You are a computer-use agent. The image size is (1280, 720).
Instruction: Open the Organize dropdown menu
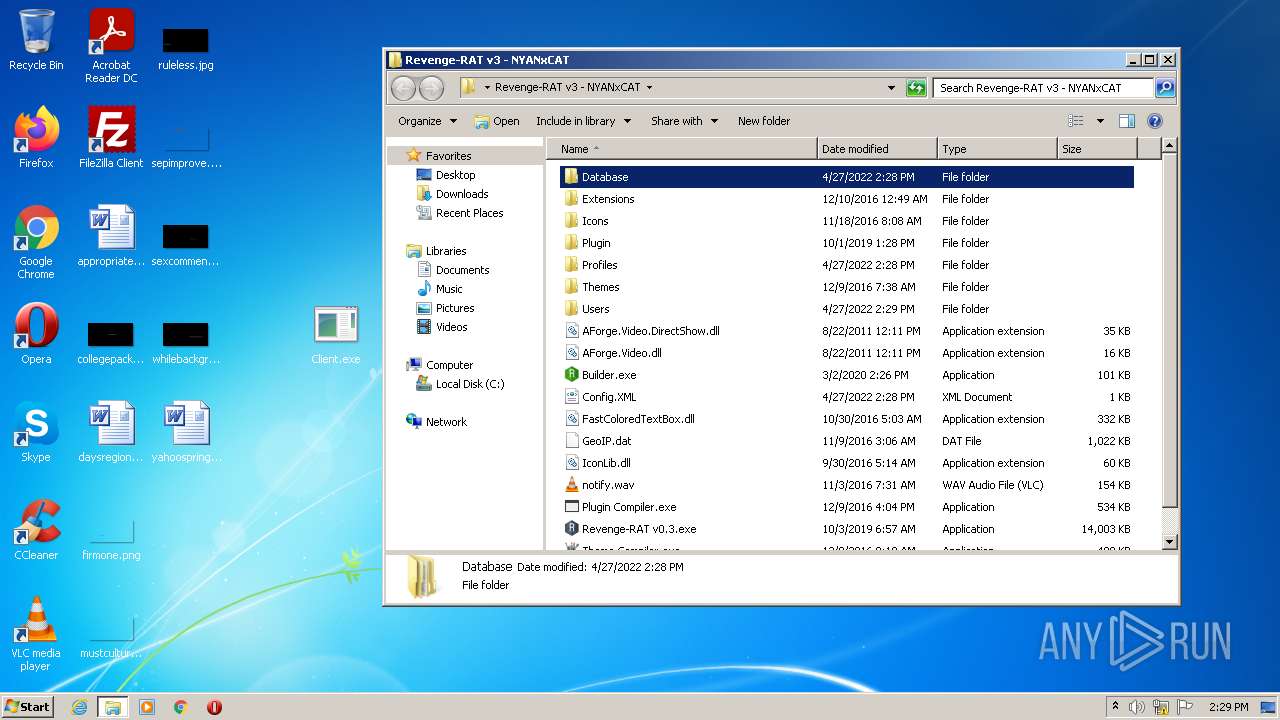pos(427,121)
